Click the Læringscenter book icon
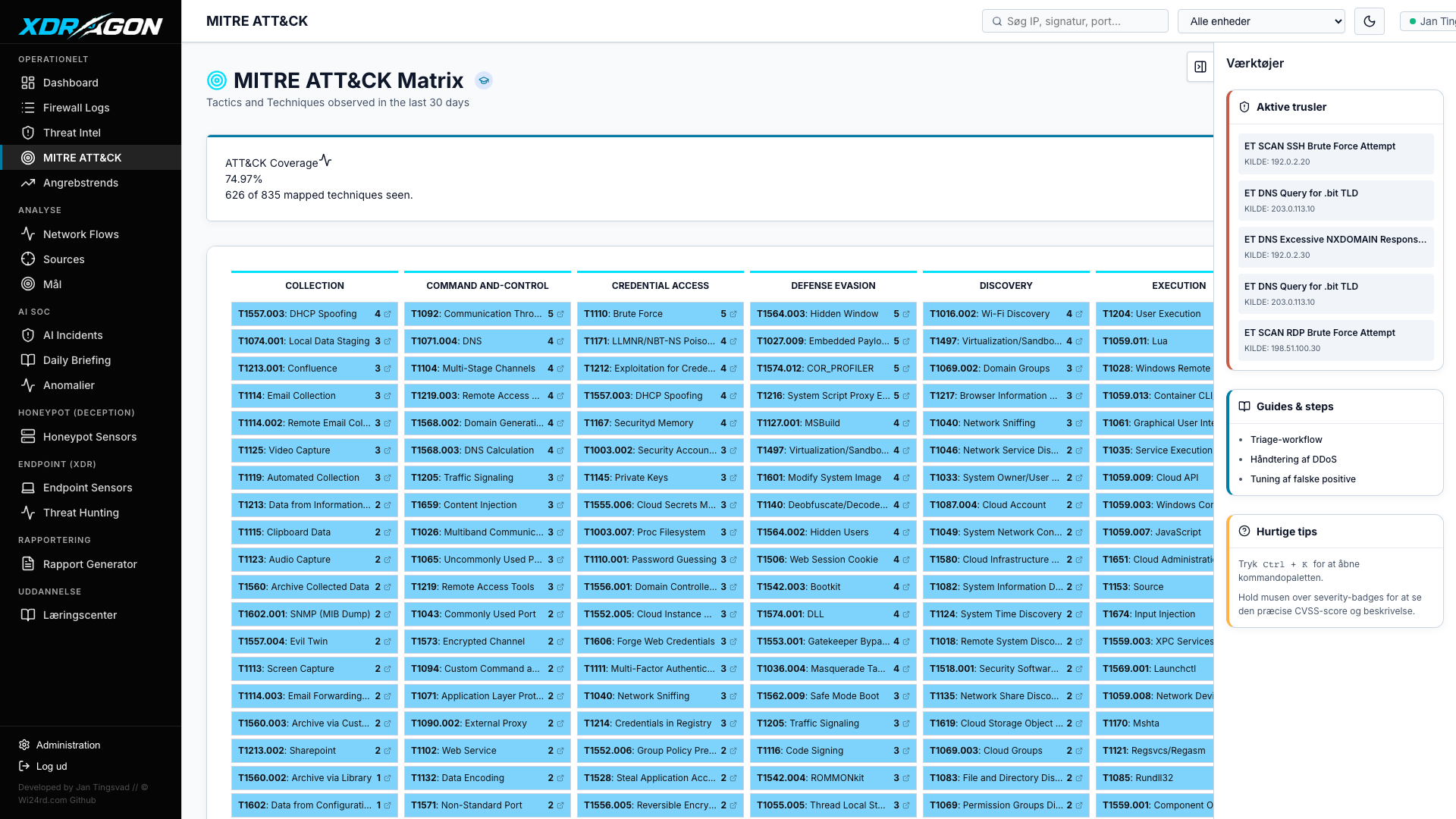 click(28, 615)
